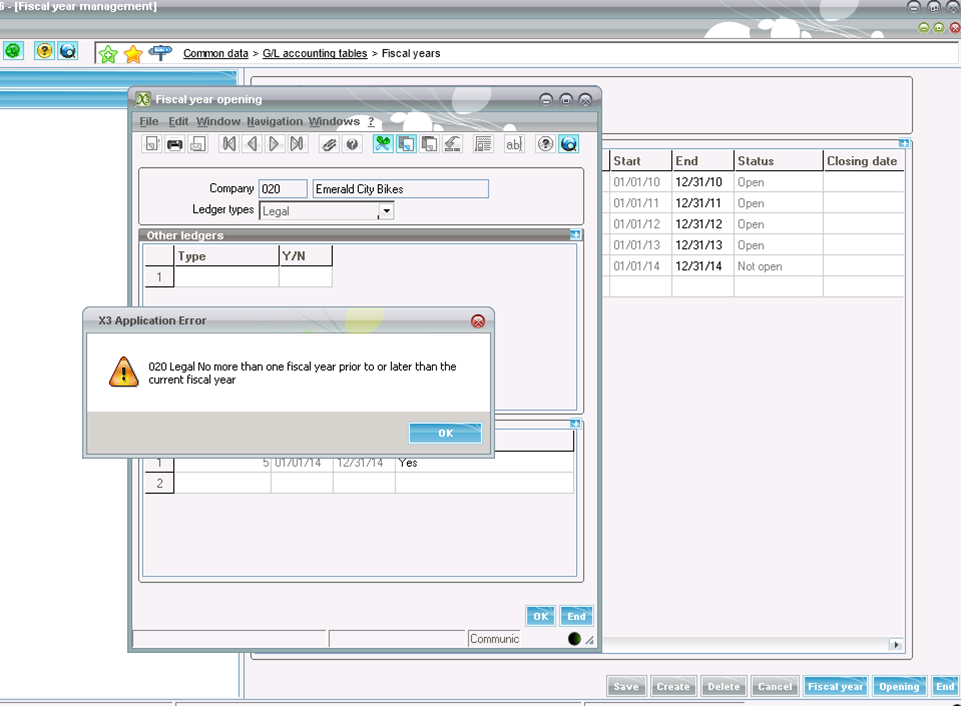Click OK in the X3 Application Error dialog
This screenshot has height=706, width=962.
tap(445, 433)
